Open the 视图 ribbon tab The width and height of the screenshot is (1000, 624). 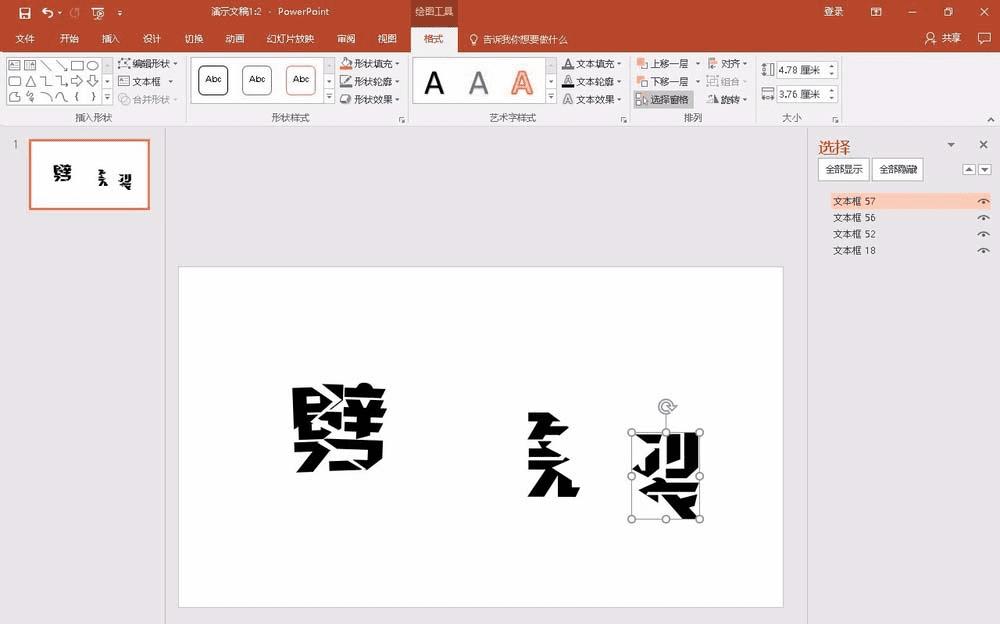tap(387, 39)
